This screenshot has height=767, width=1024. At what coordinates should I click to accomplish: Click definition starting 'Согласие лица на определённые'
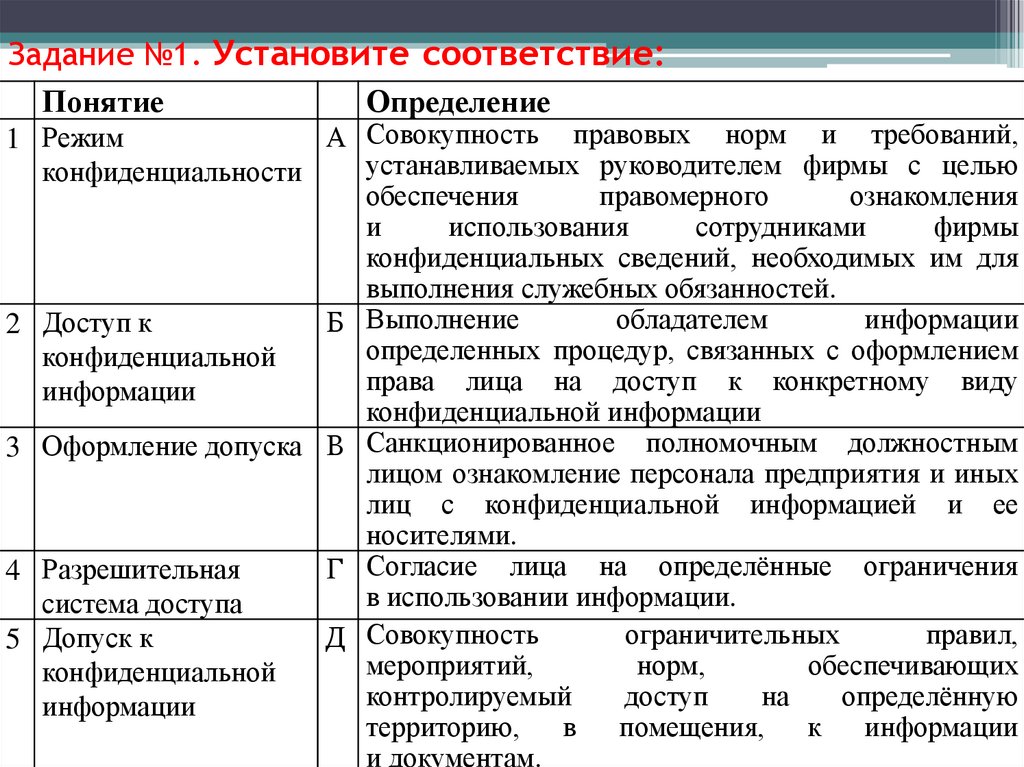[691, 585]
